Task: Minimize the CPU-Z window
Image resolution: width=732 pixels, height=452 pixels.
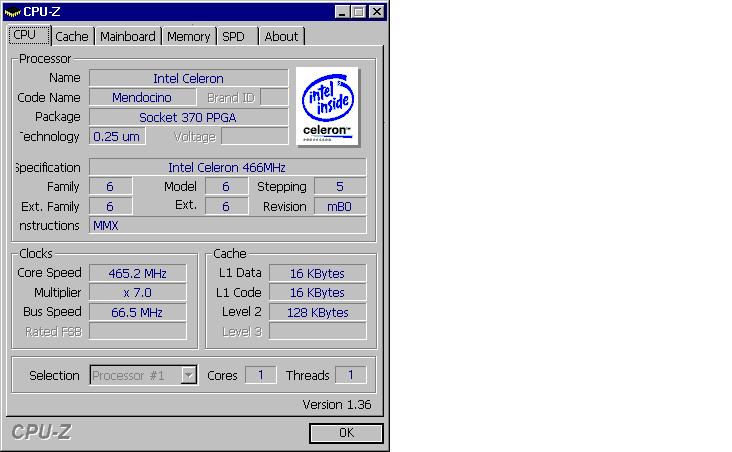Action: [x=342, y=12]
